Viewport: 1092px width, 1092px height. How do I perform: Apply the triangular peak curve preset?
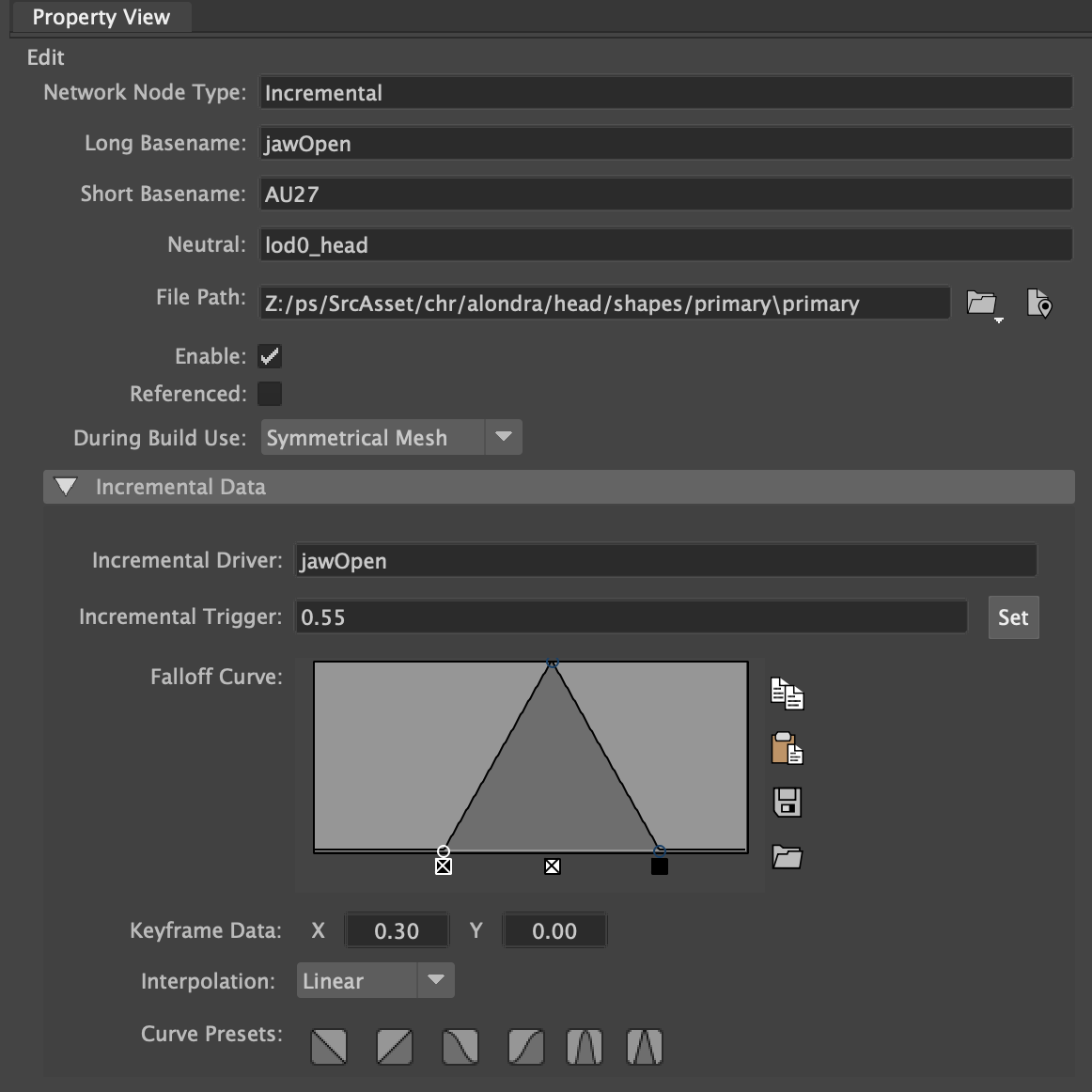point(644,1047)
